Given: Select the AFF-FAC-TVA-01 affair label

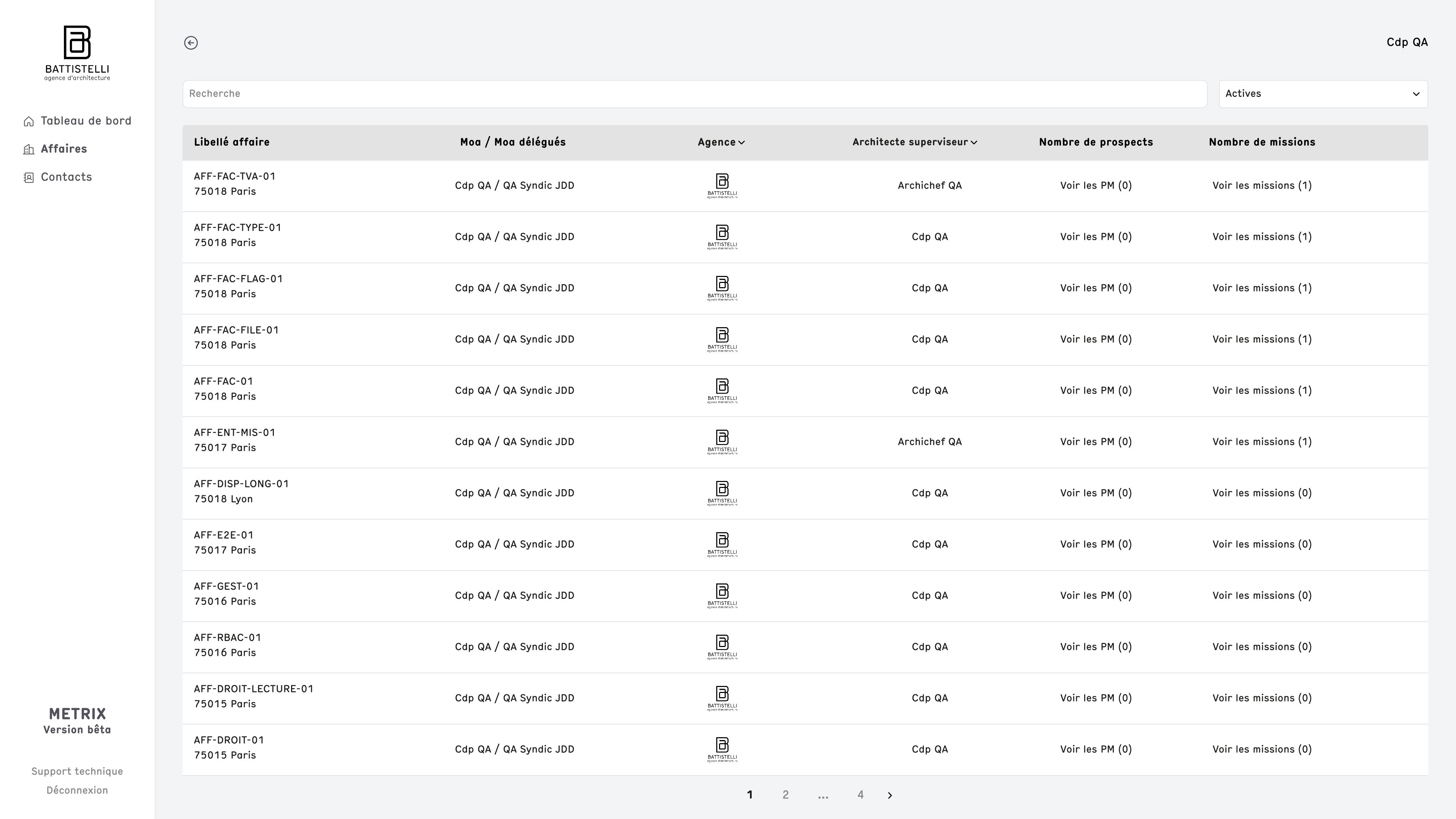Looking at the screenshot, I should pyautogui.click(x=235, y=176).
